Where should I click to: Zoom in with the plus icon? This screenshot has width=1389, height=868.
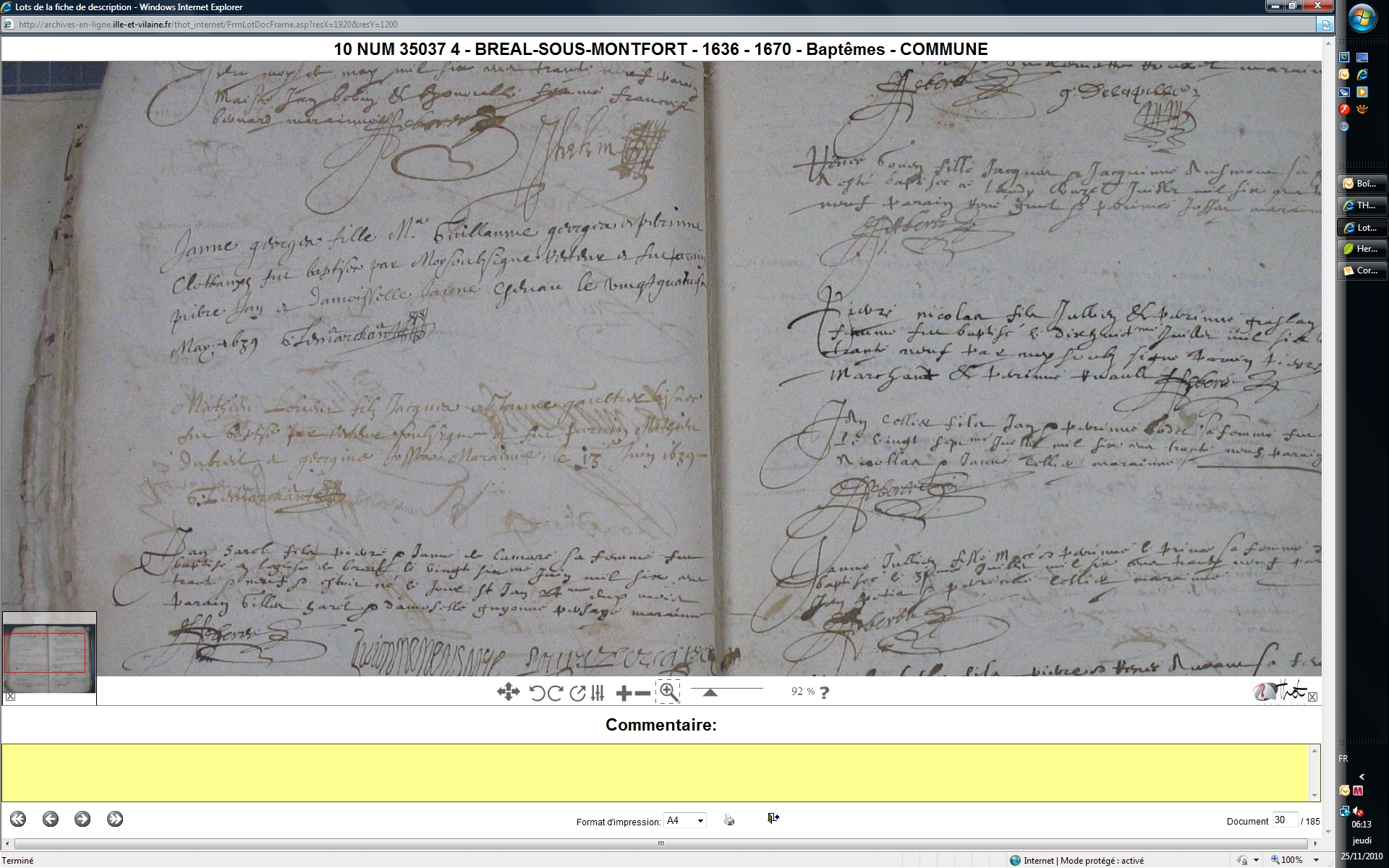click(624, 693)
